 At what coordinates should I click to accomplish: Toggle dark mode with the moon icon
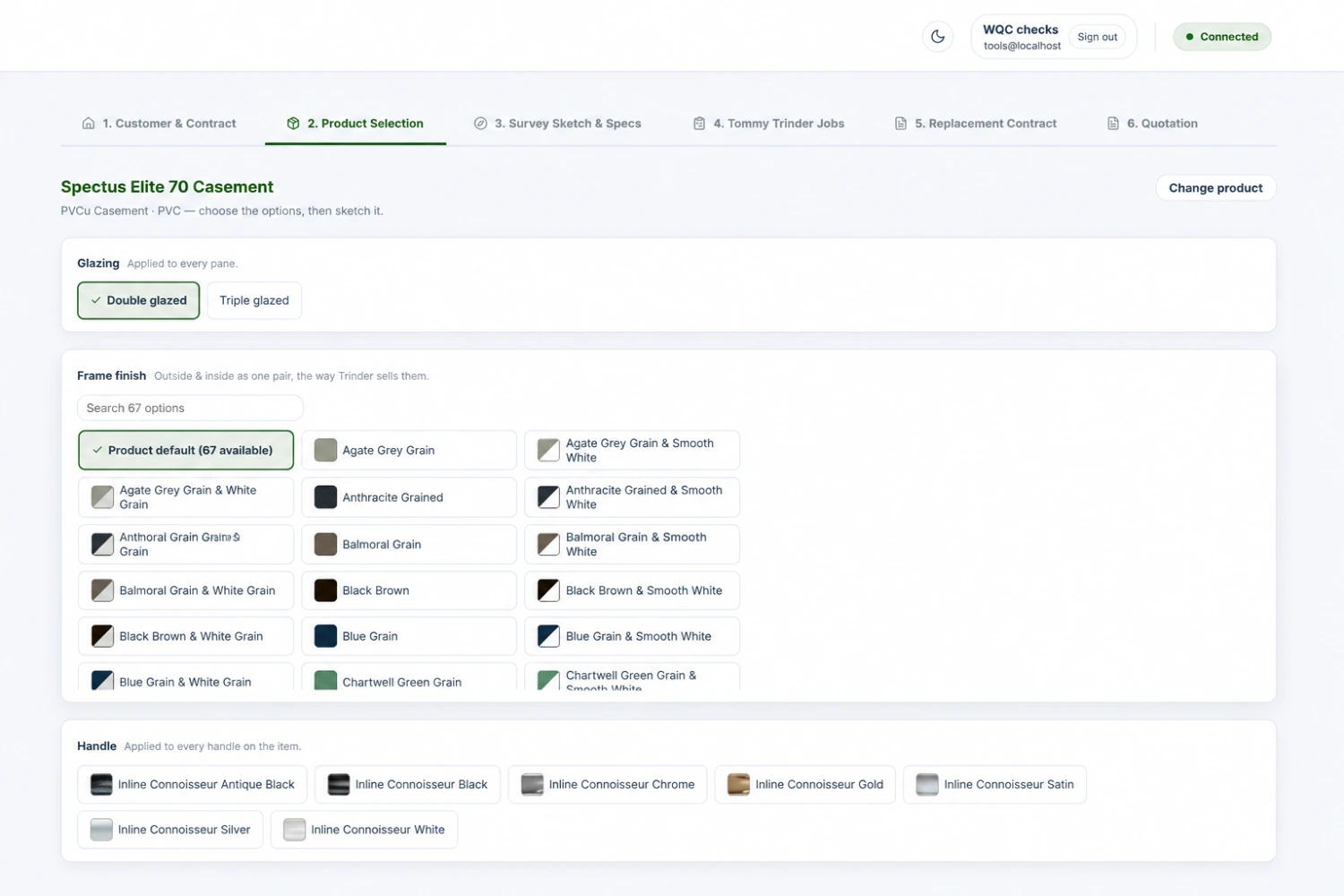click(937, 37)
